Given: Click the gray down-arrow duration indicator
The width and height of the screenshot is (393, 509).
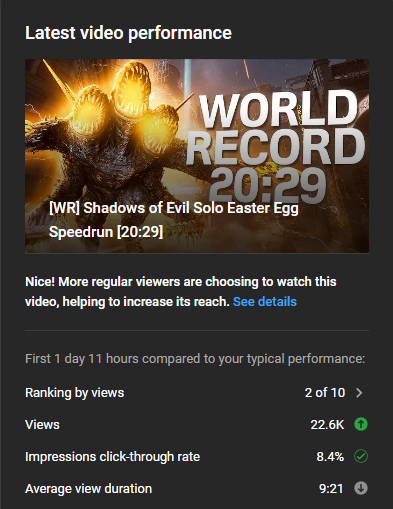Looking at the screenshot, I should (361, 488).
